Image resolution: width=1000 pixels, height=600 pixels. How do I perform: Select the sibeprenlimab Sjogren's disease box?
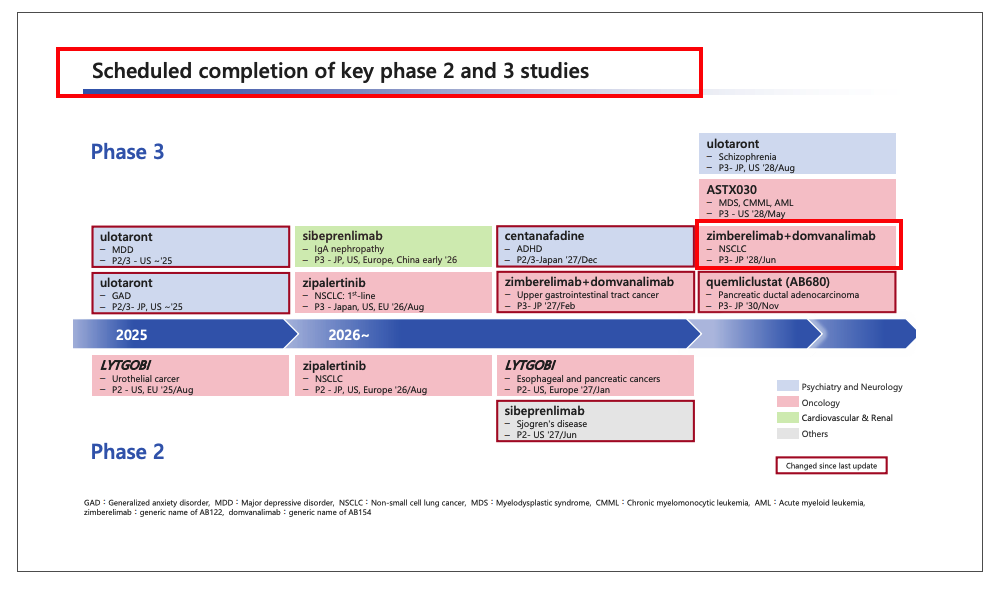tap(595, 421)
